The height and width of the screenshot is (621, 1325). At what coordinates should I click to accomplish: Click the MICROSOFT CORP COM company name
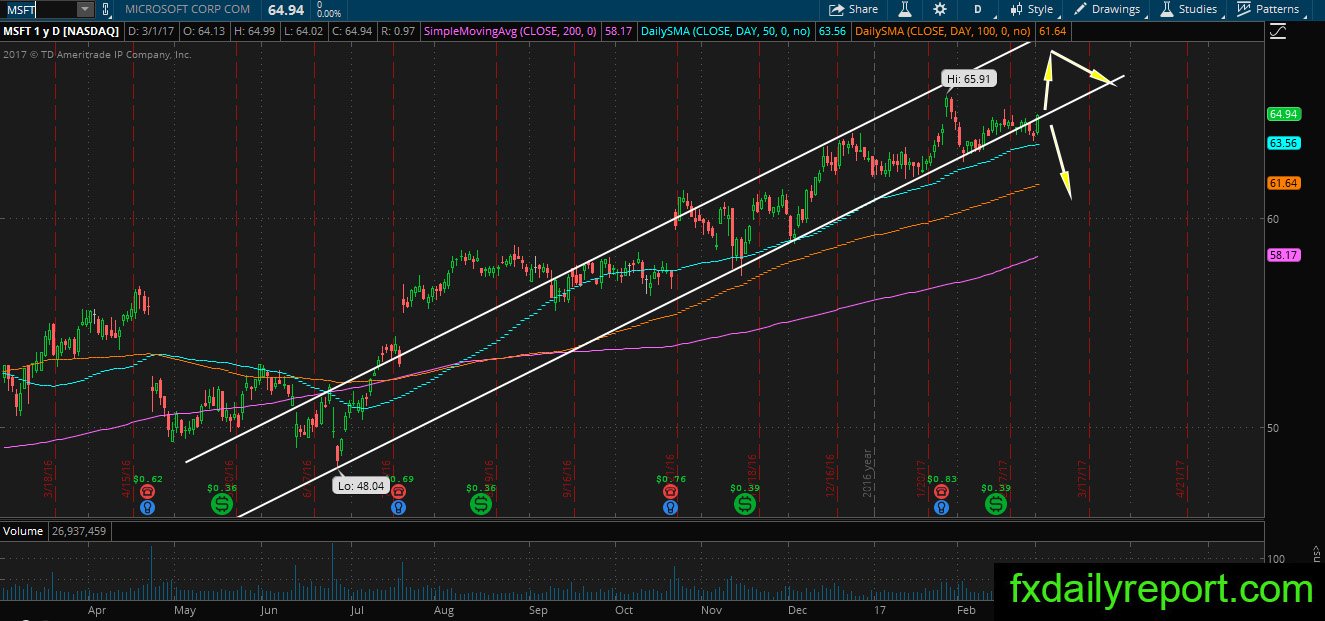pyautogui.click(x=188, y=10)
